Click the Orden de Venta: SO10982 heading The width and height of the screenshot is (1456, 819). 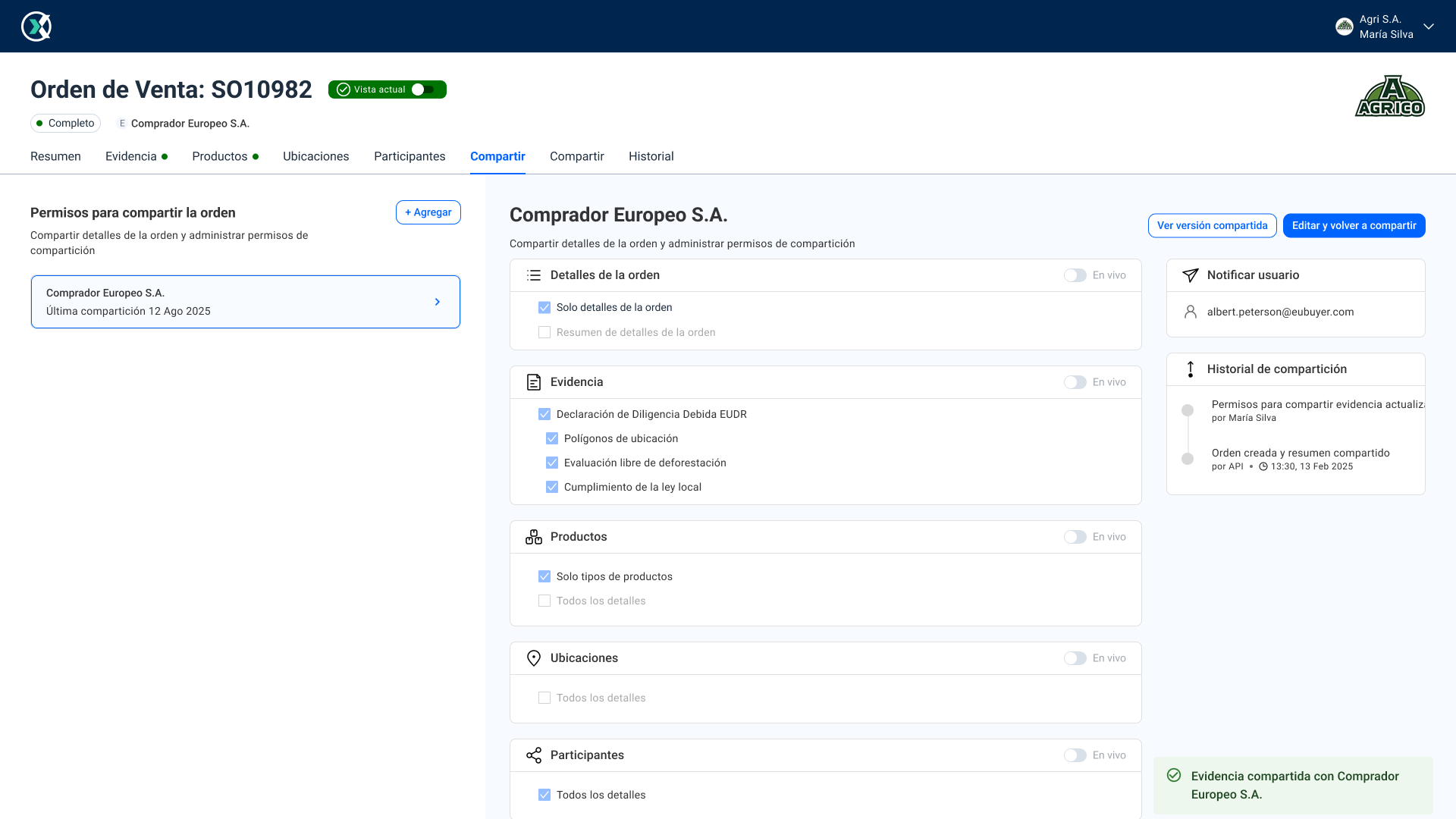tap(171, 89)
